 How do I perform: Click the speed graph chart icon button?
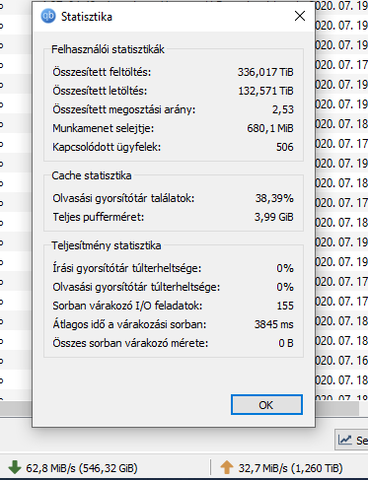click(x=345, y=440)
